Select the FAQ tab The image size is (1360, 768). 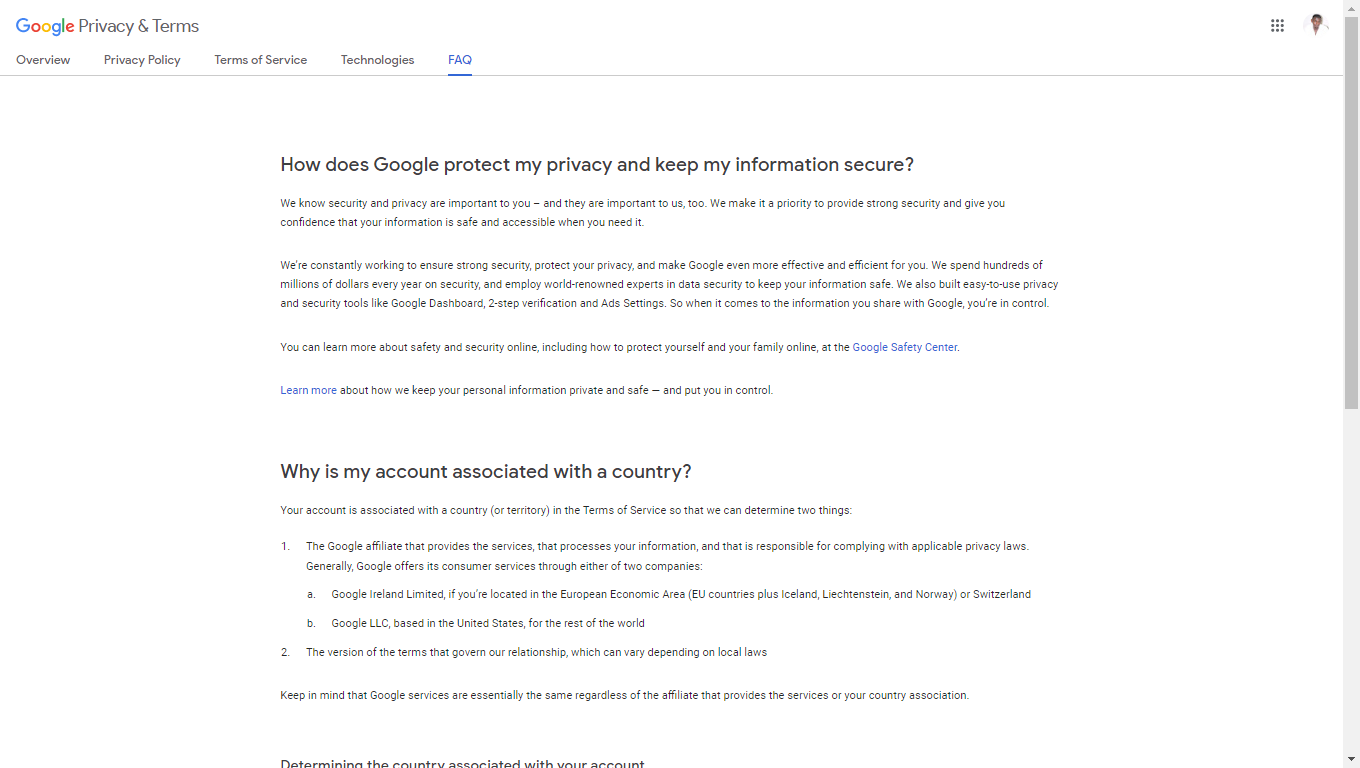tap(460, 60)
